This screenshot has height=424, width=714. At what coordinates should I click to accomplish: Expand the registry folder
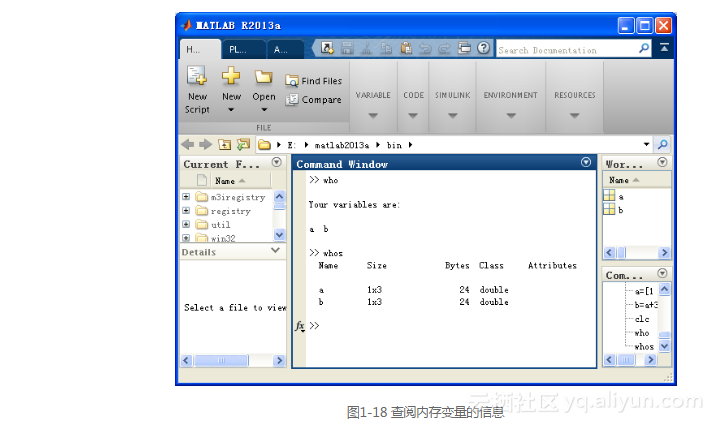(186, 210)
